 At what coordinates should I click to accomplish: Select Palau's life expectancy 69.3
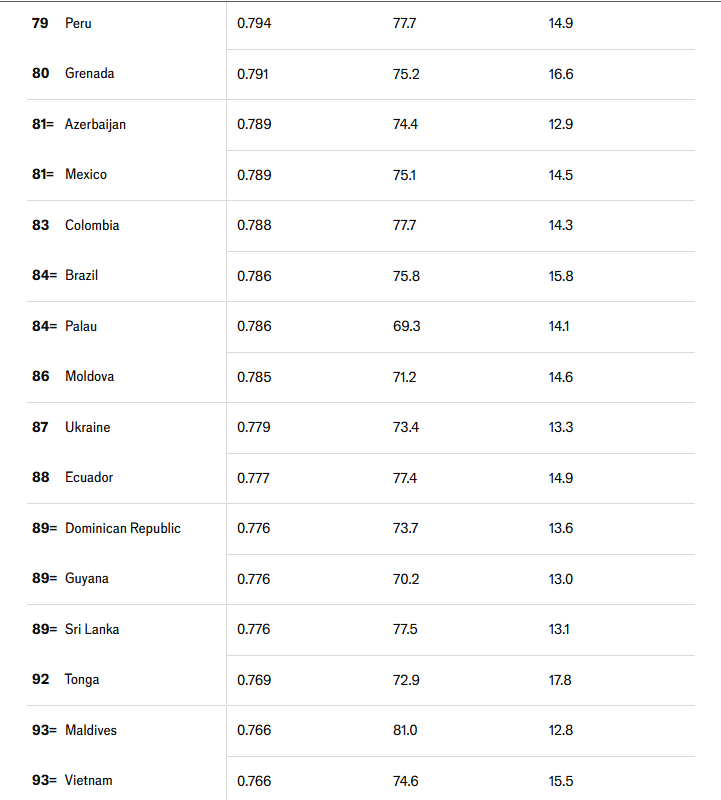coord(406,327)
